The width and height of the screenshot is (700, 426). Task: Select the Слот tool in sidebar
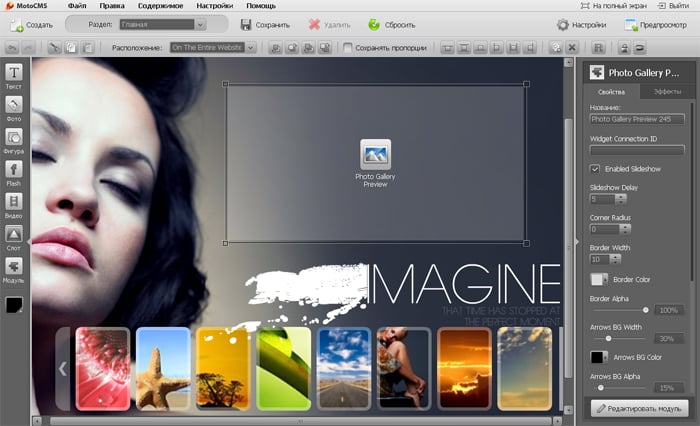click(x=15, y=235)
